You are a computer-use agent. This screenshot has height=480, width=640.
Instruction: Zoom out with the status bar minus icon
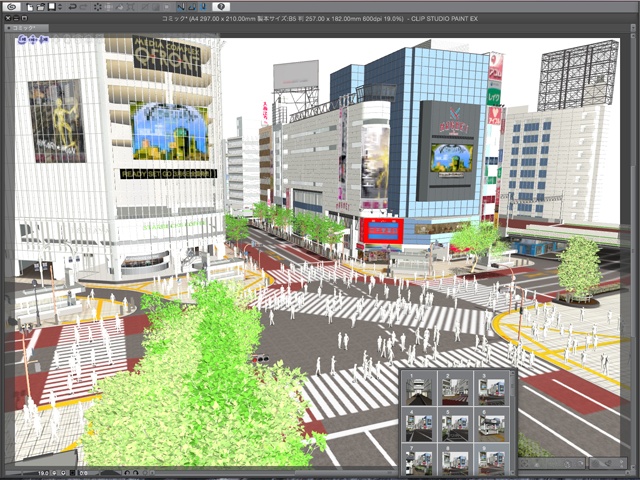(54, 473)
